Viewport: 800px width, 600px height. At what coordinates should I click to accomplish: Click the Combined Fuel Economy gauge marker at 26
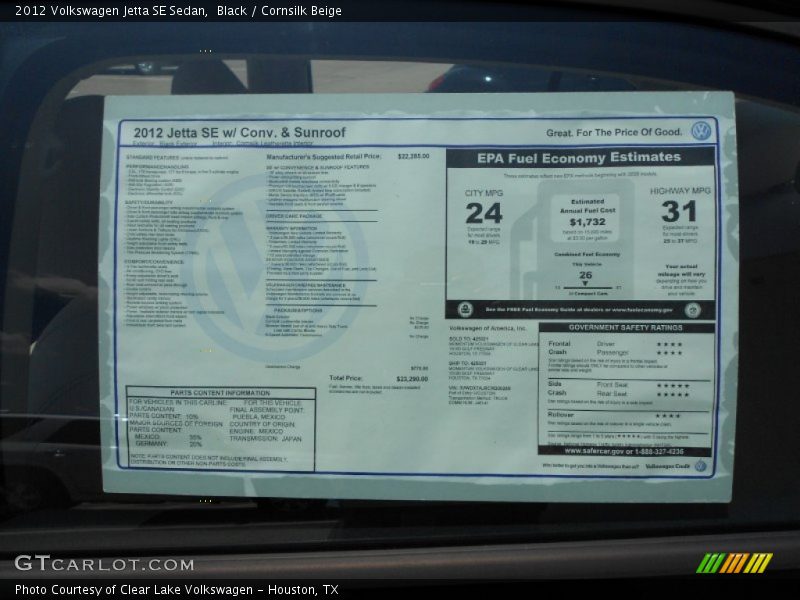pyautogui.click(x=586, y=283)
